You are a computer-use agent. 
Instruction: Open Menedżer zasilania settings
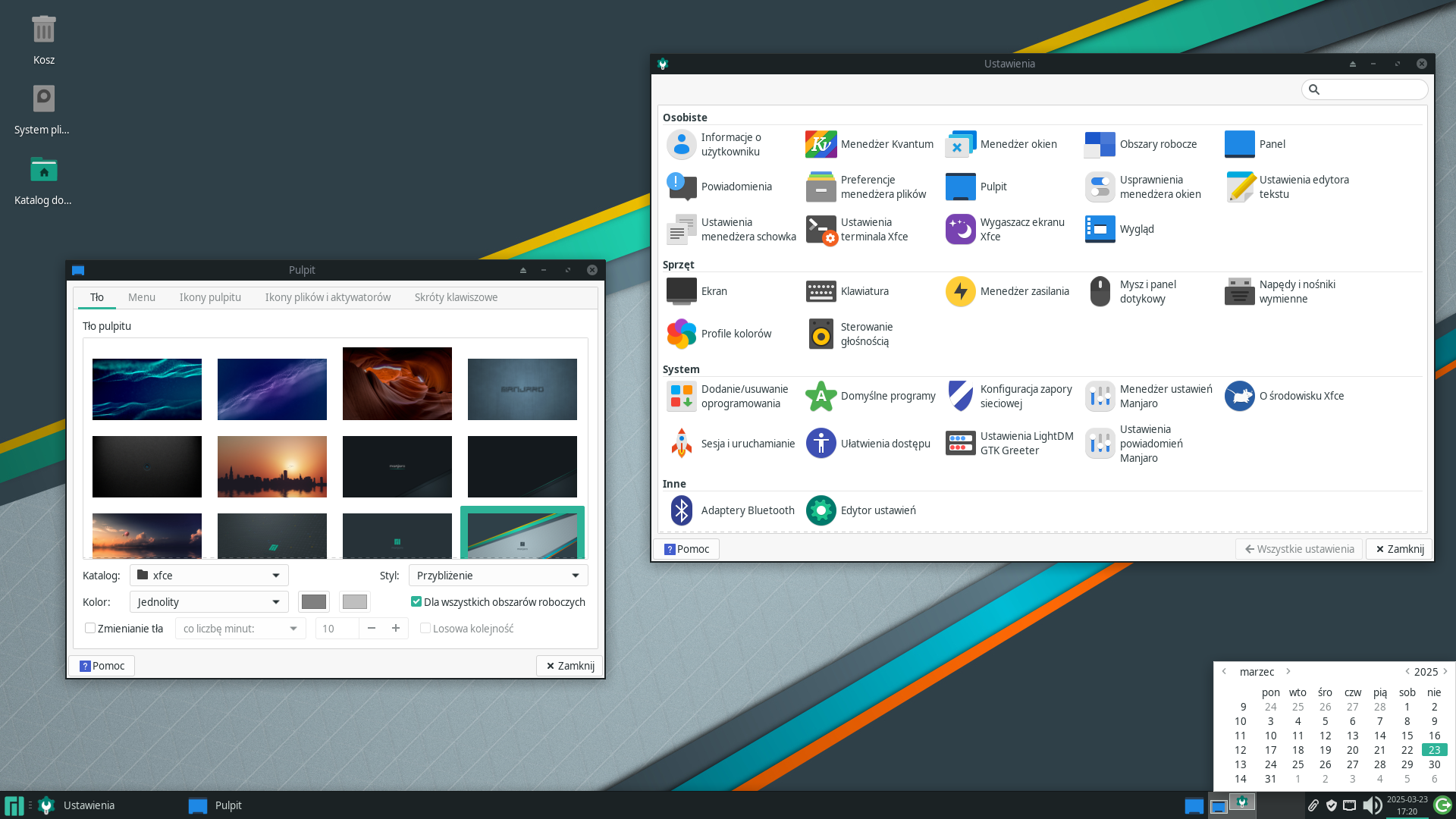click(x=960, y=291)
